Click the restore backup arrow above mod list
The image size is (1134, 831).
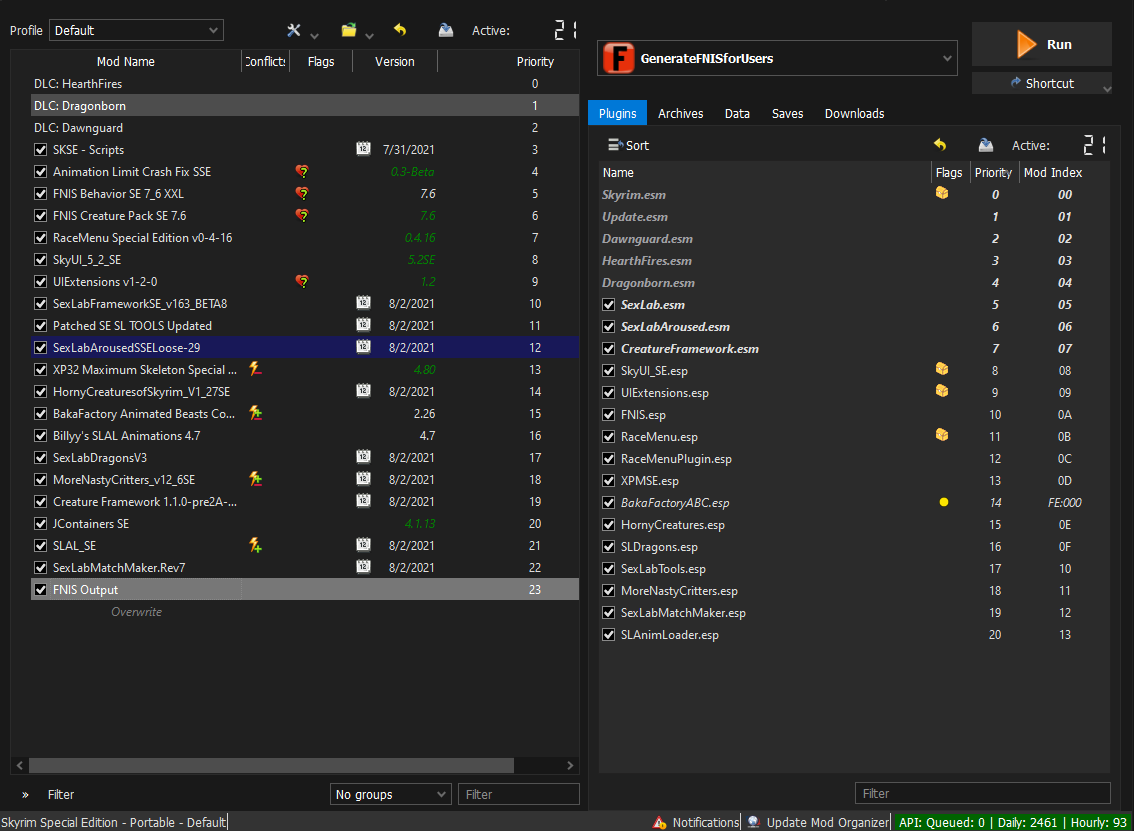coord(400,30)
